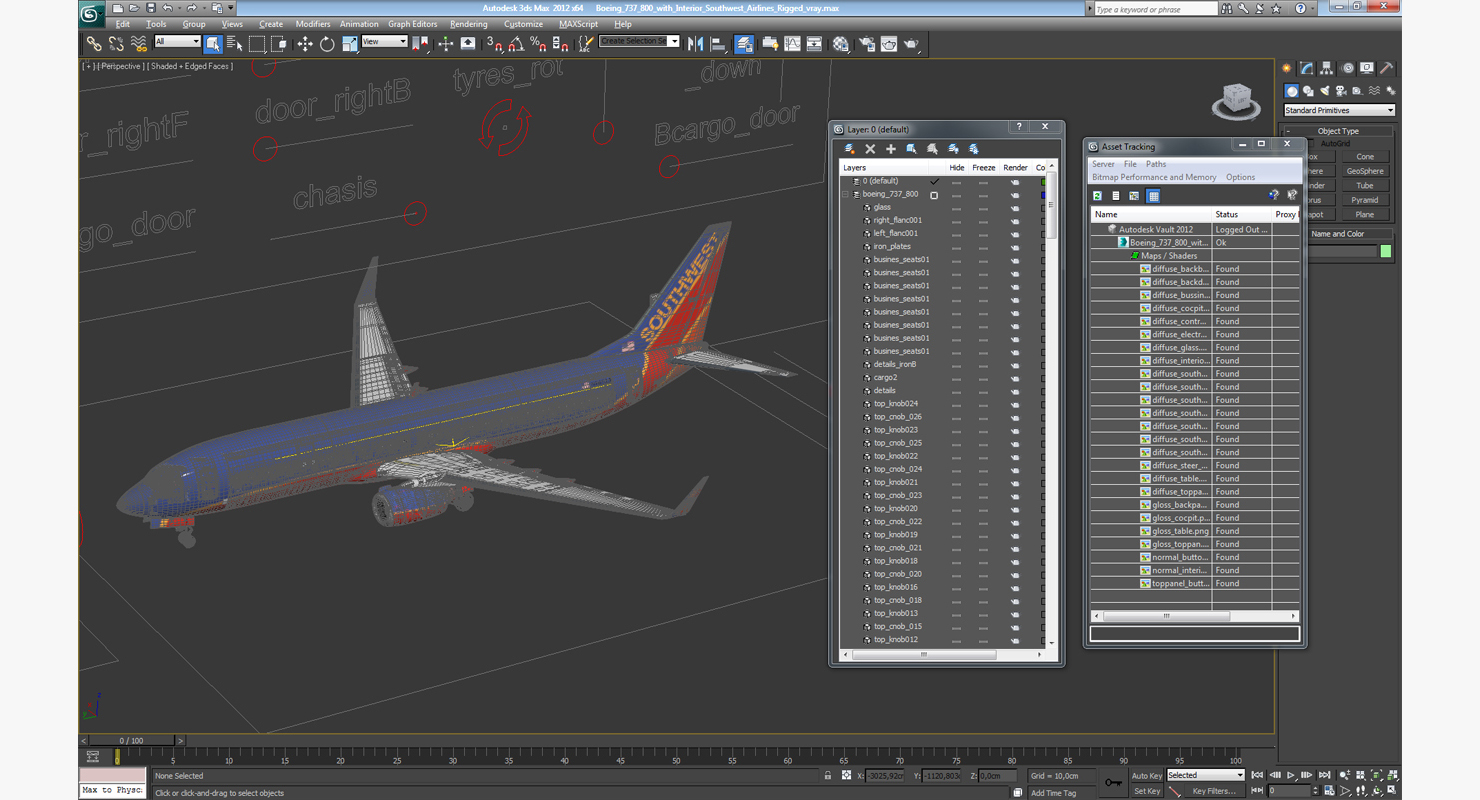Toggle Set Key mode
The height and width of the screenshot is (800, 1480).
tap(1147, 791)
